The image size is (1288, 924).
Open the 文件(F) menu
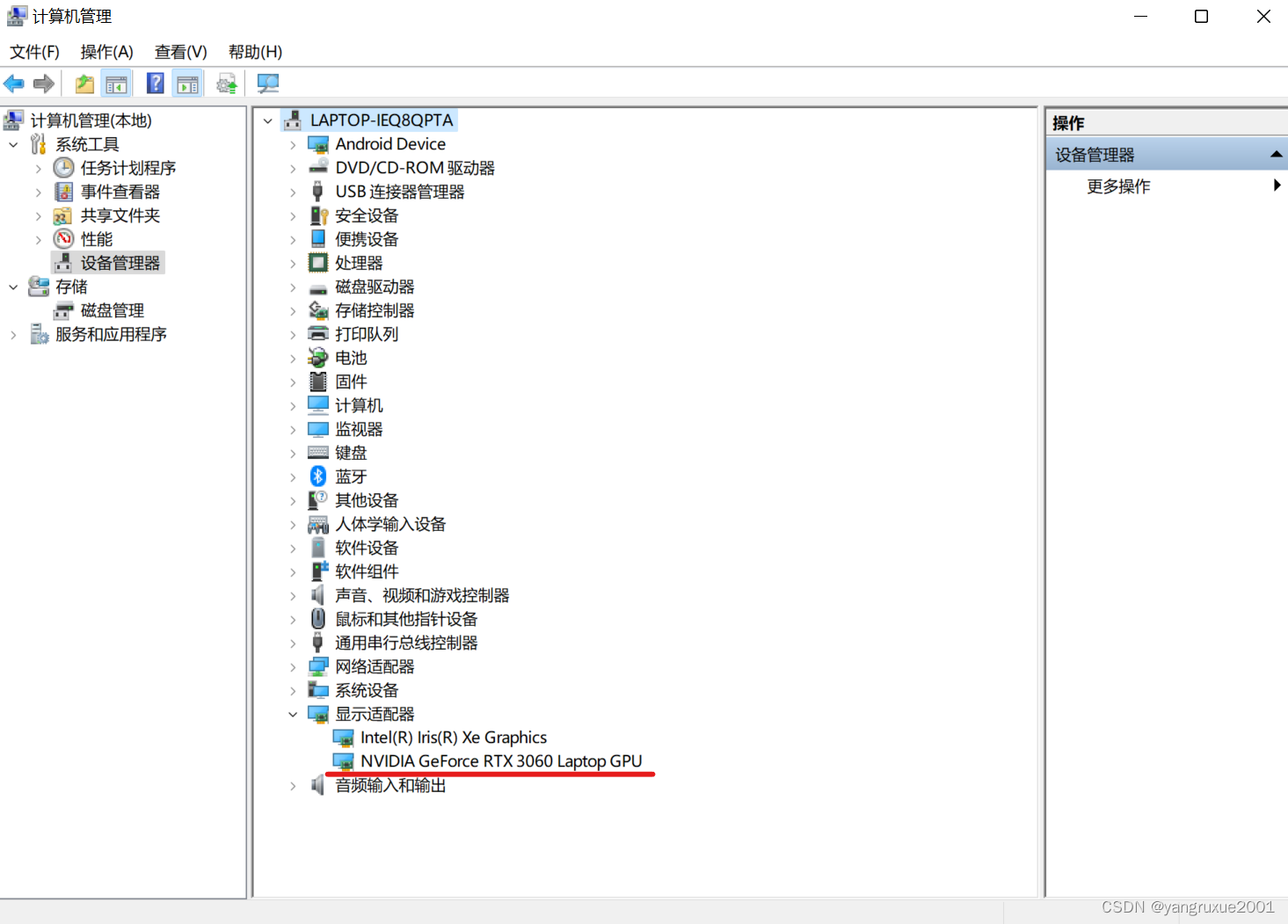pyautogui.click(x=34, y=52)
